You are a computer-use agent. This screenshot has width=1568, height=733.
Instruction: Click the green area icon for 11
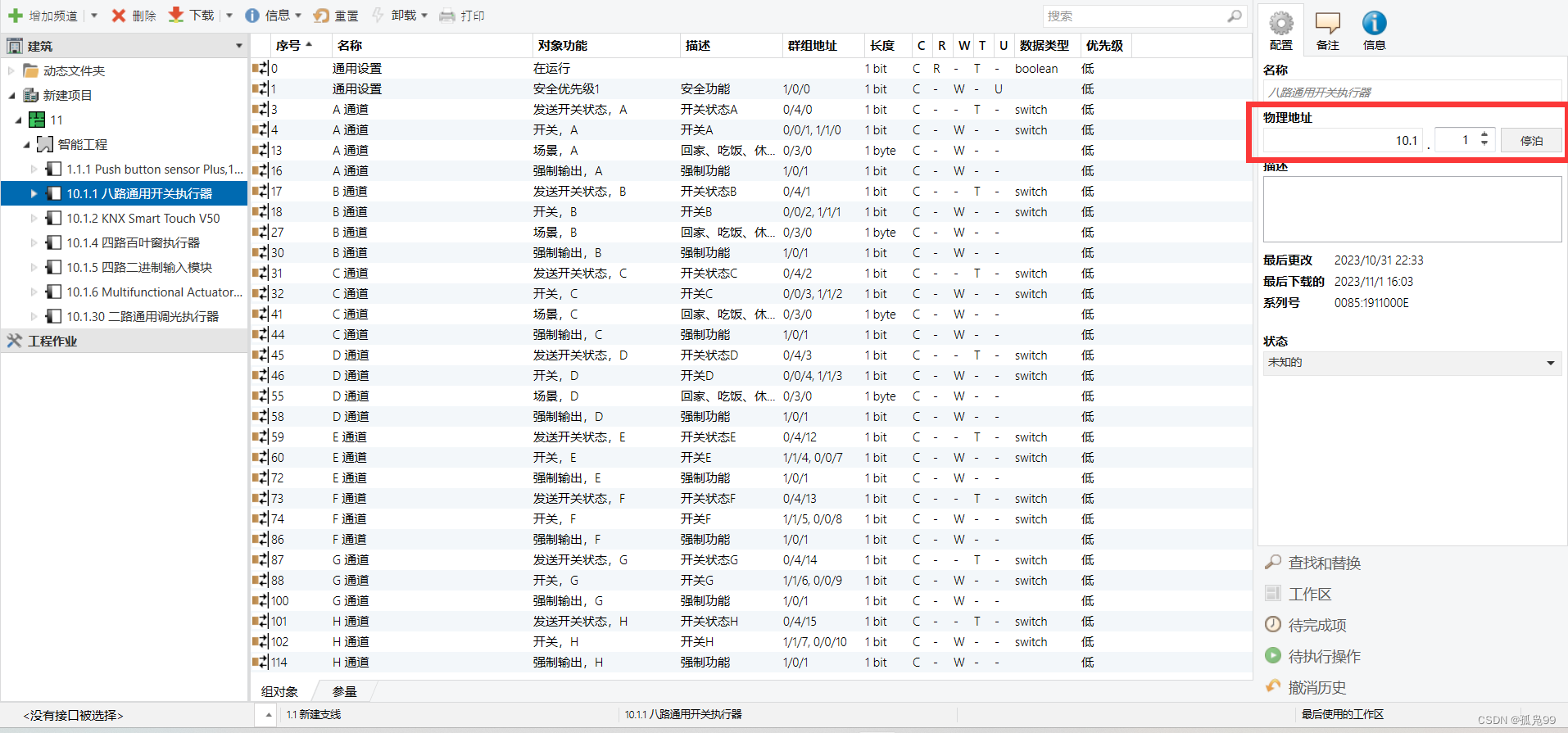click(x=37, y=120)
